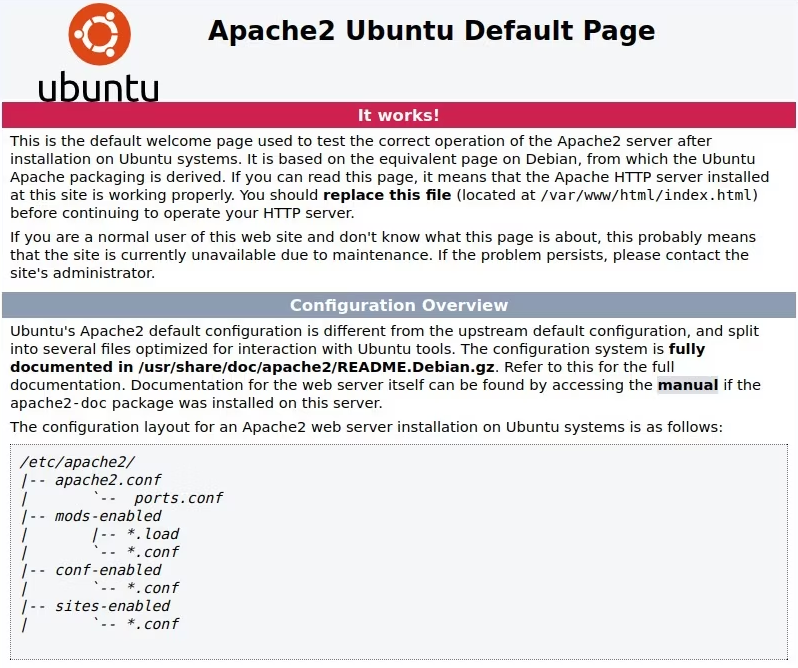This screenshot has width=798, height=668.
Task: Click the mods-enabled tree entry
Action: 108,516
